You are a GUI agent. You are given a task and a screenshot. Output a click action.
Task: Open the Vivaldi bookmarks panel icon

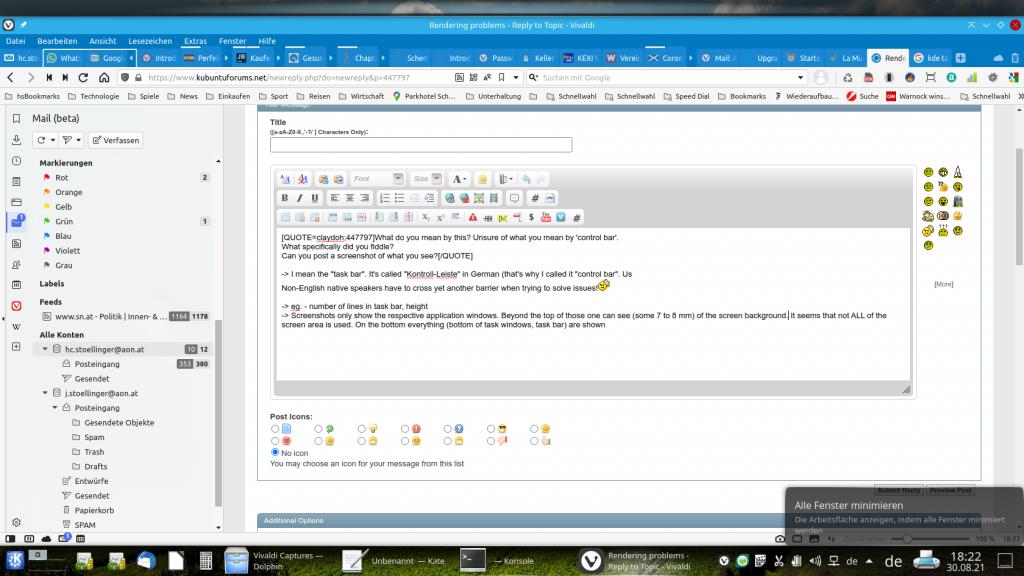click(x=16, y=117)
